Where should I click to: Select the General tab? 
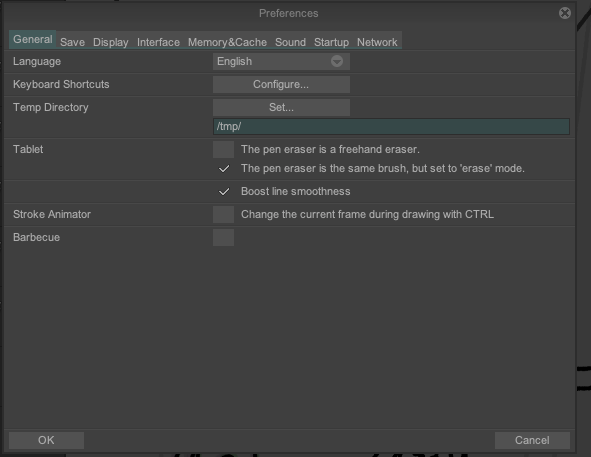[x=33, y=39]
